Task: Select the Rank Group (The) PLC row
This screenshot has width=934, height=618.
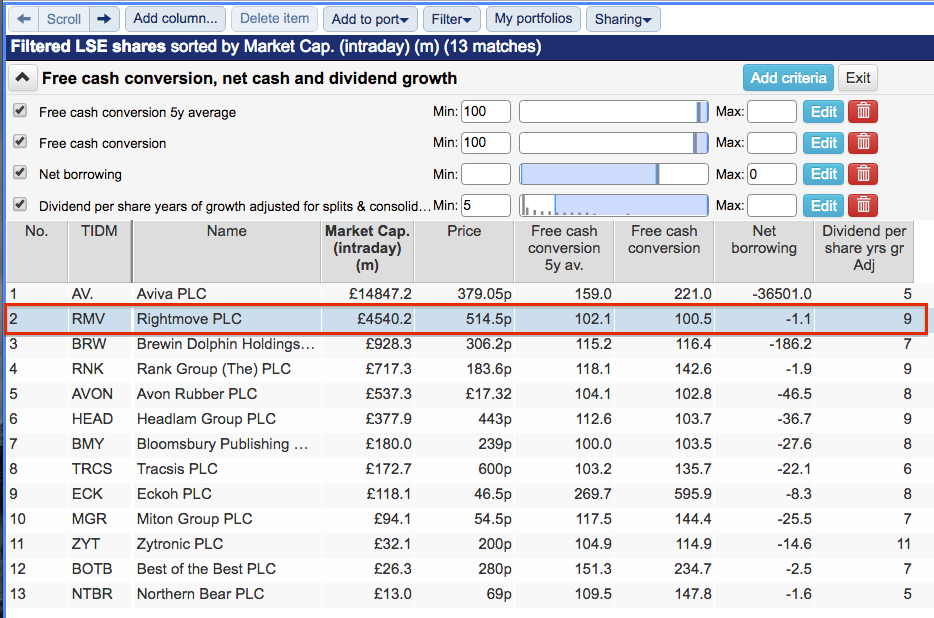Action: click(x=460, y=369)
